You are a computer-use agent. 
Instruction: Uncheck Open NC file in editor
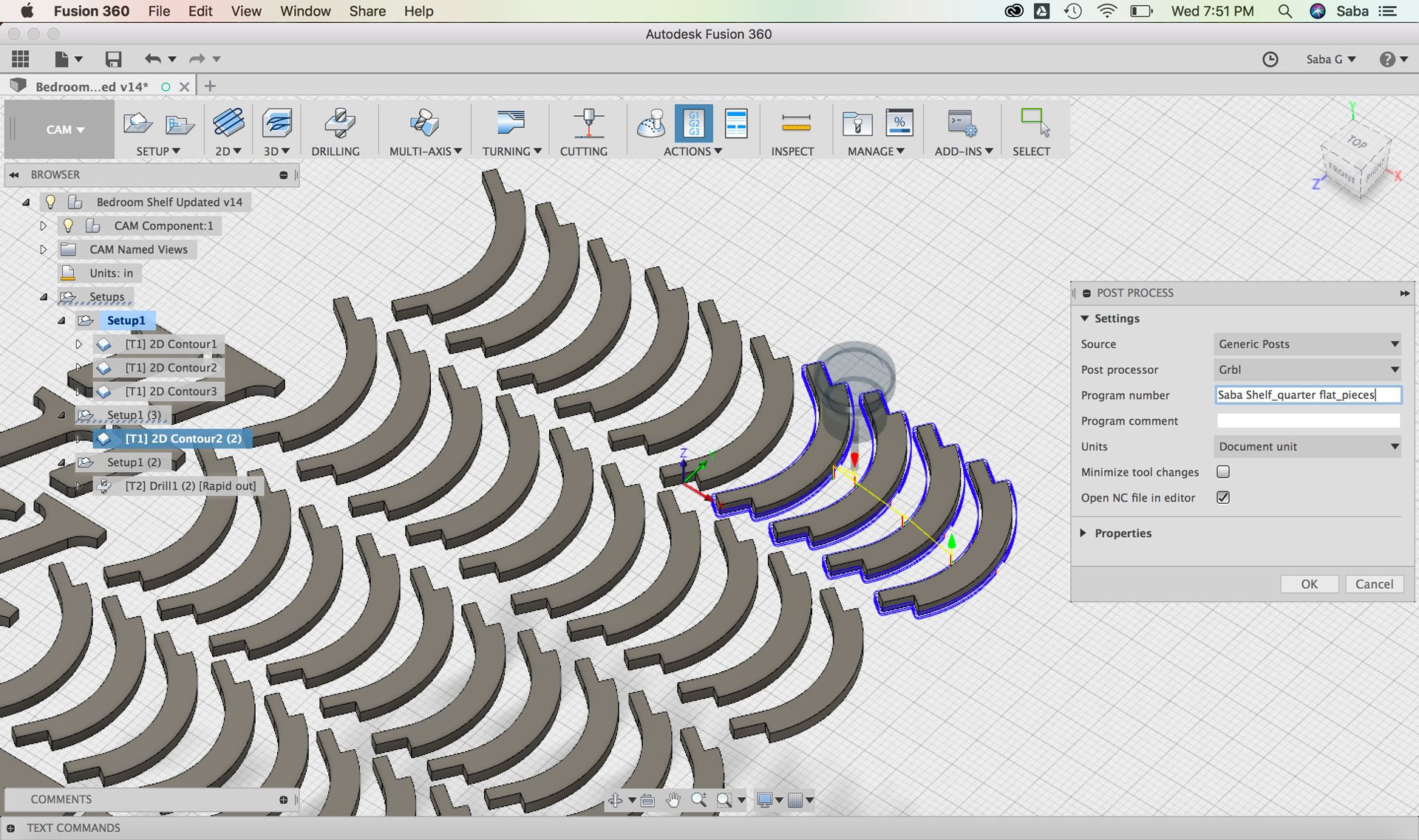point(1223,497)
